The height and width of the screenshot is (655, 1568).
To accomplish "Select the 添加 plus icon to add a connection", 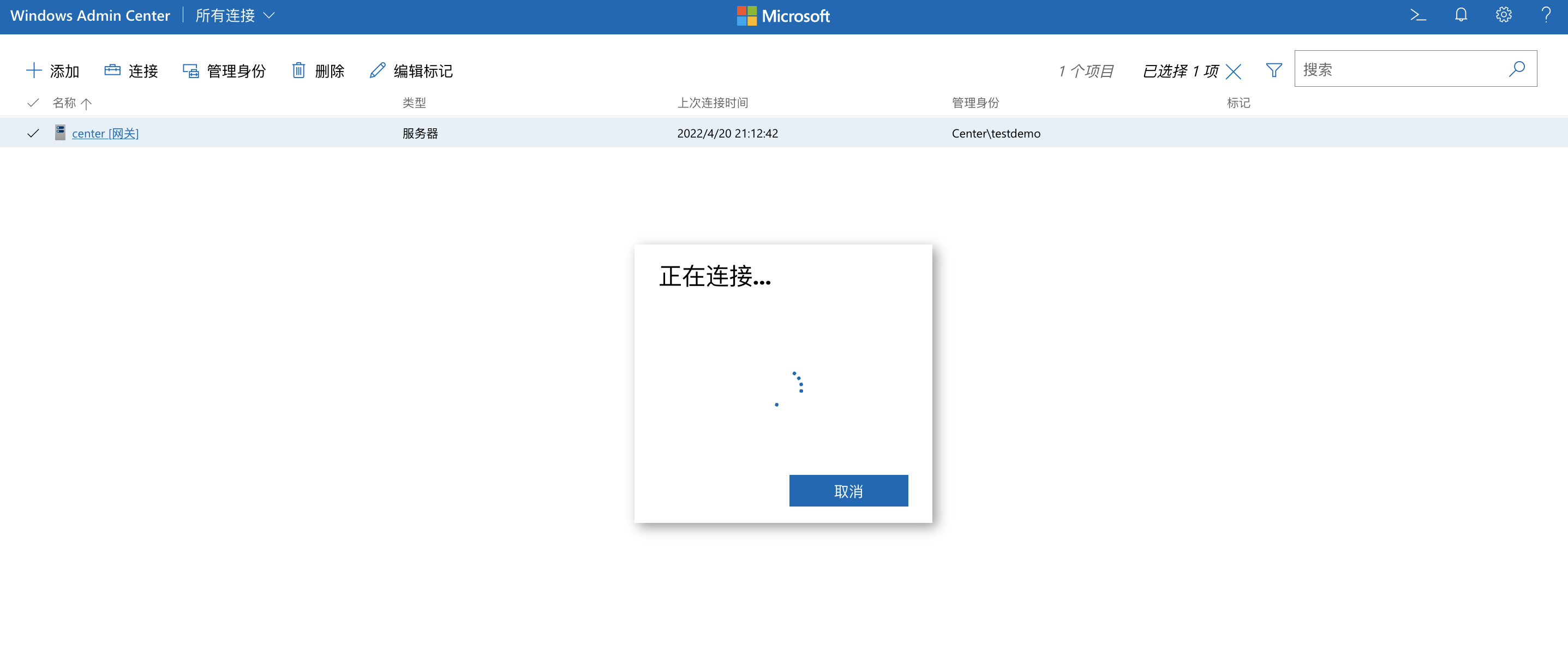I will tap(34, 70).
